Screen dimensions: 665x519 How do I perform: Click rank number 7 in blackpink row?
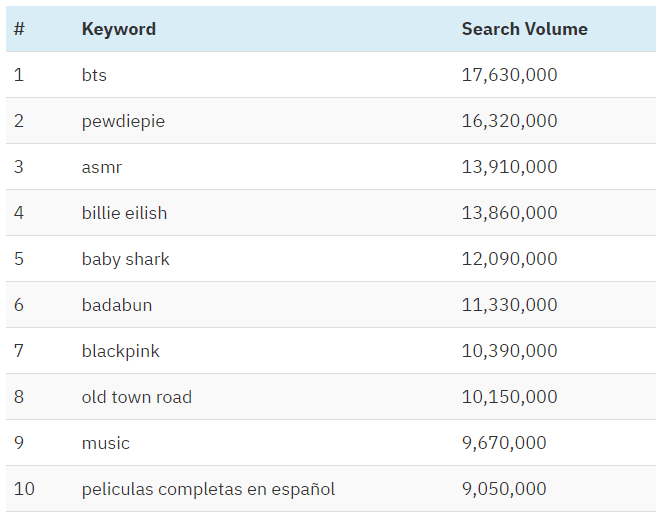pyautogui.click(x=19, y=351)
